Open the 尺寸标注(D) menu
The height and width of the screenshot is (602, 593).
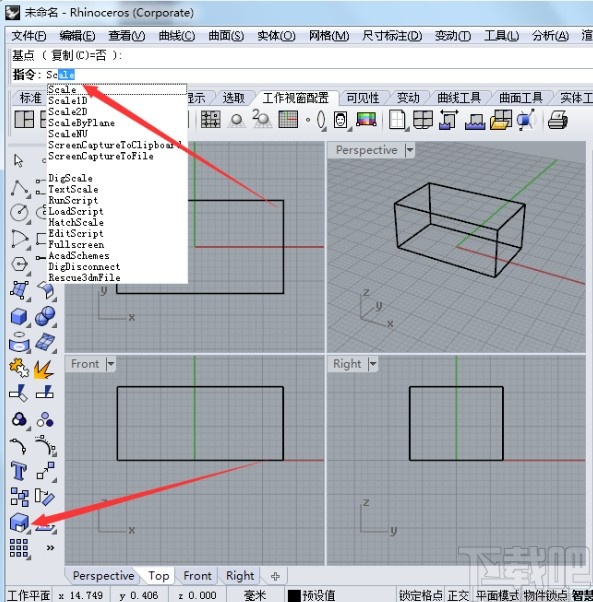[x=392, y=36]
